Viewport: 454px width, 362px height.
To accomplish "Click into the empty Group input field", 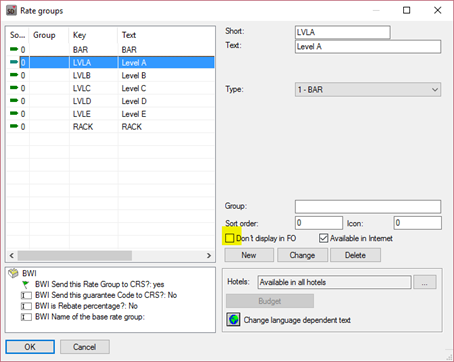I will [368, 207].
